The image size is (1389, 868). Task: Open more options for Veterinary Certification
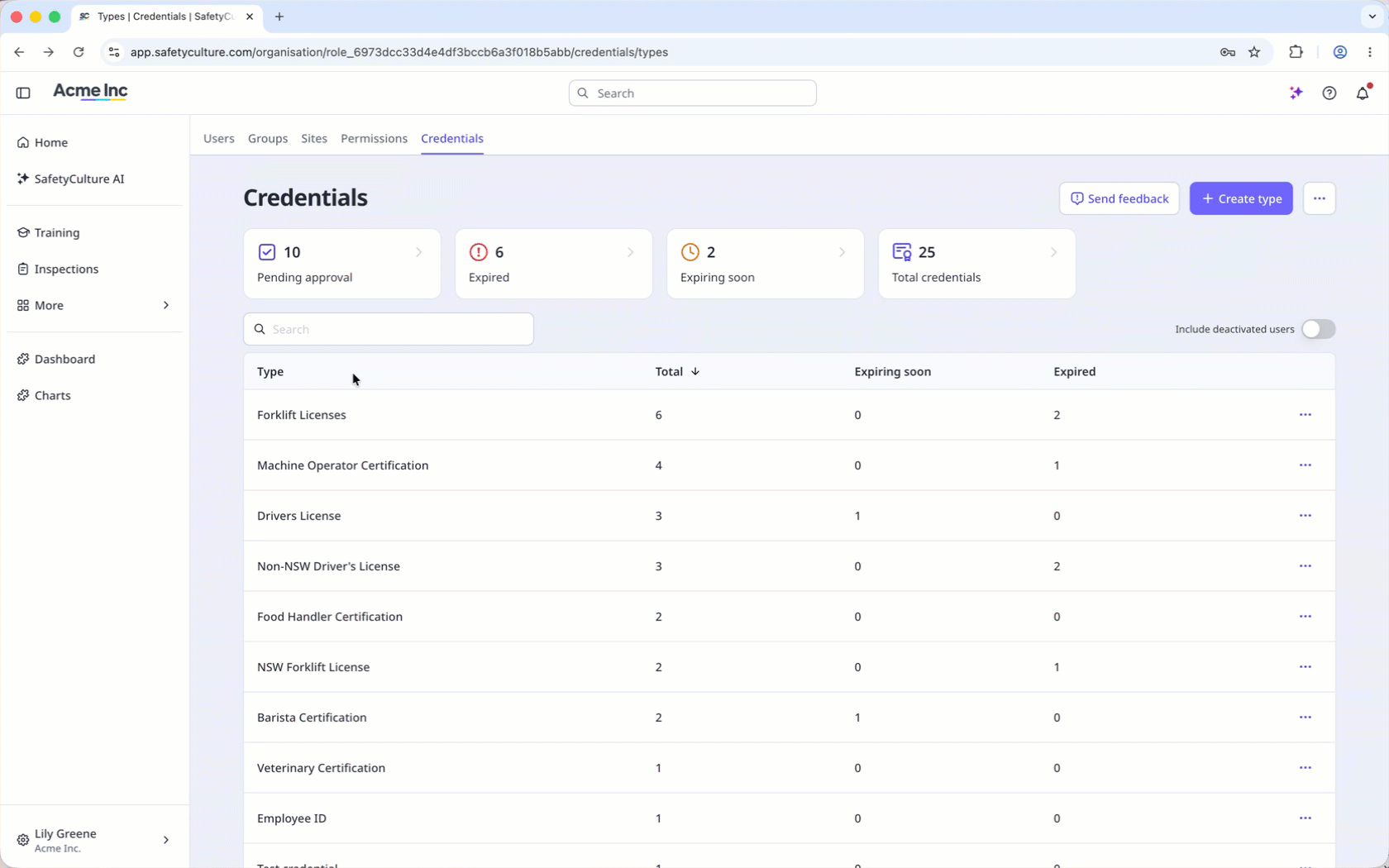[1305, 768]
